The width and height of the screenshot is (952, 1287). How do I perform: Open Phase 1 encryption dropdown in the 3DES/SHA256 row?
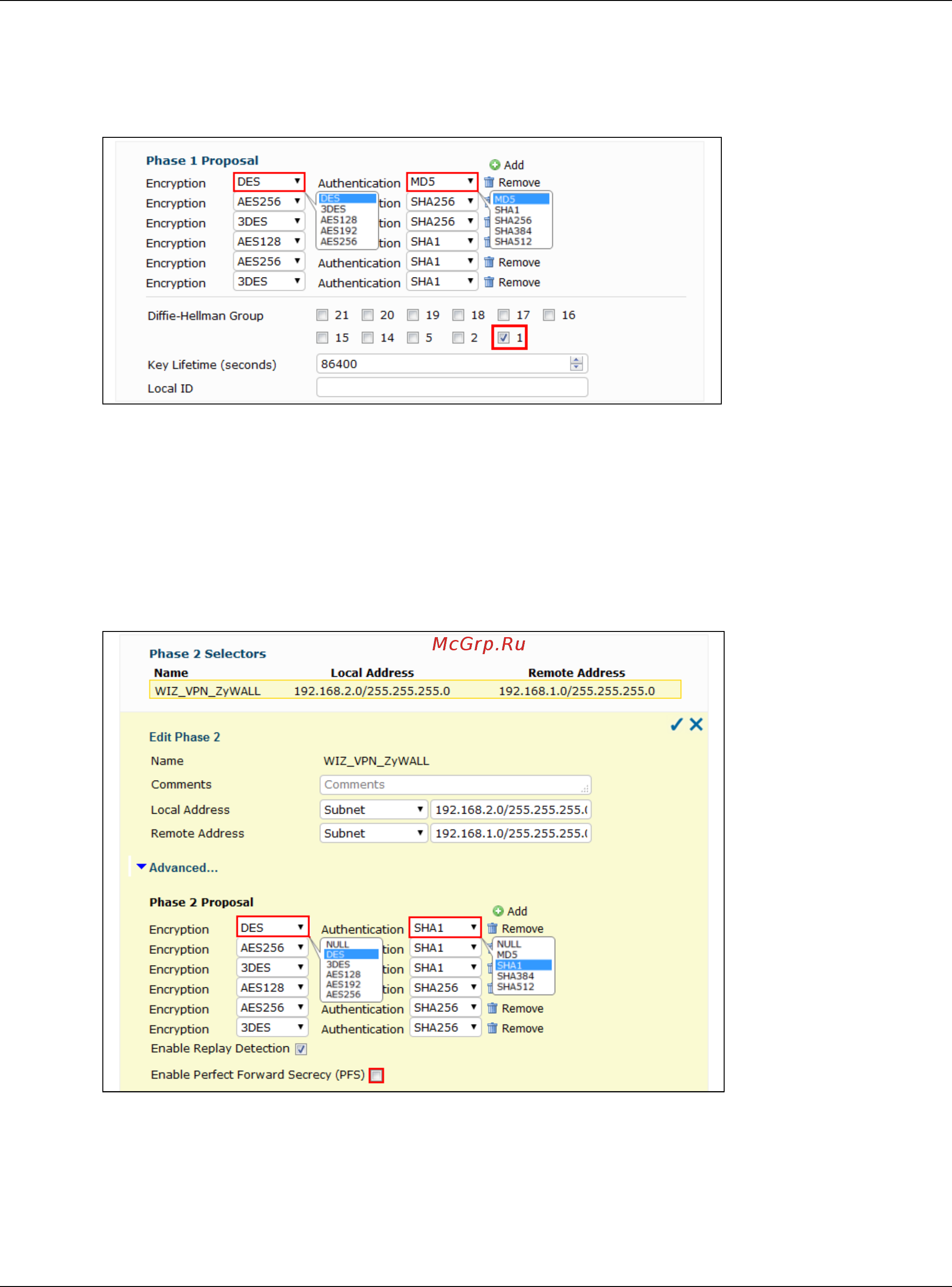pos(269,221)
